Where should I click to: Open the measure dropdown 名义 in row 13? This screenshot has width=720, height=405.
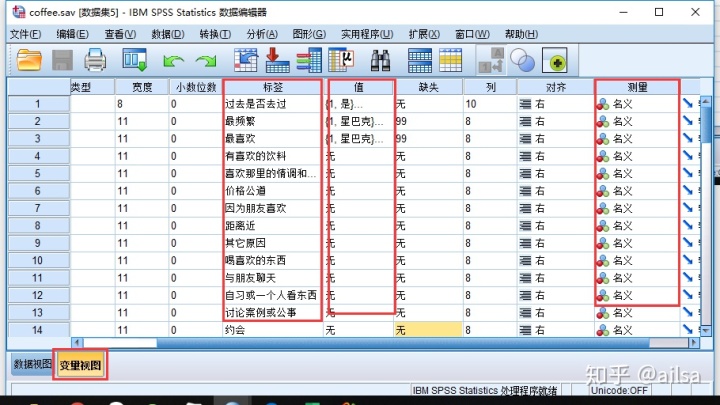pyautogui.click(x=637, y=313)
